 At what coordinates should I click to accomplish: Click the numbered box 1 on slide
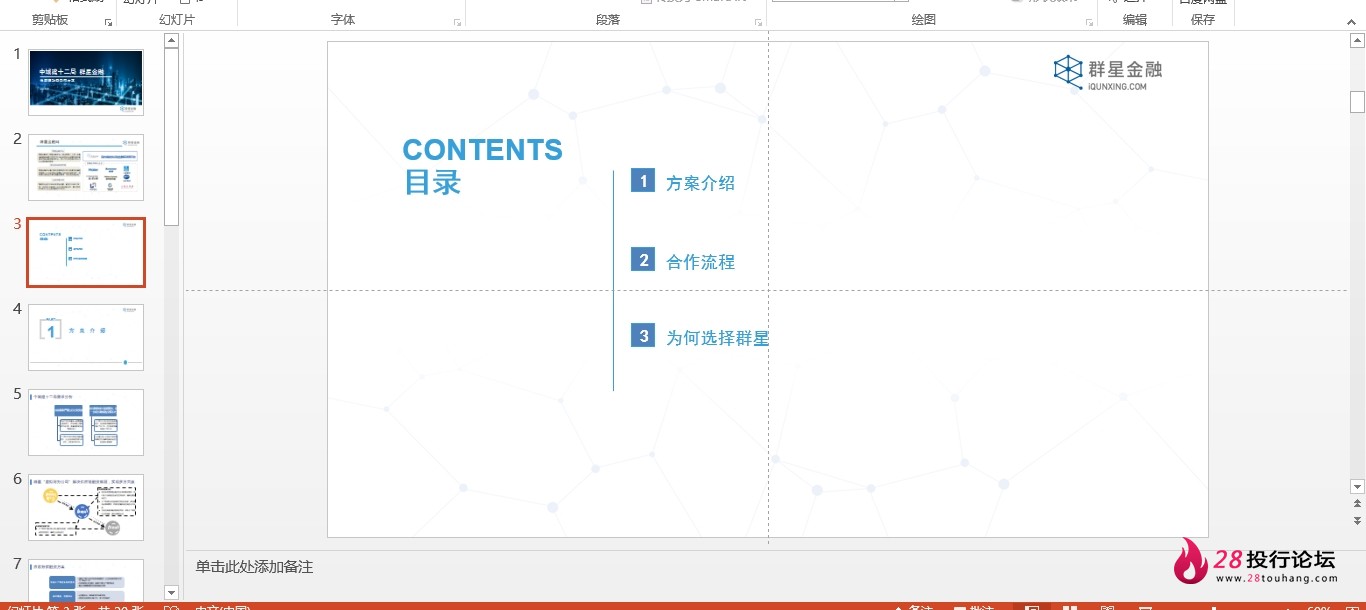[643, 181]
